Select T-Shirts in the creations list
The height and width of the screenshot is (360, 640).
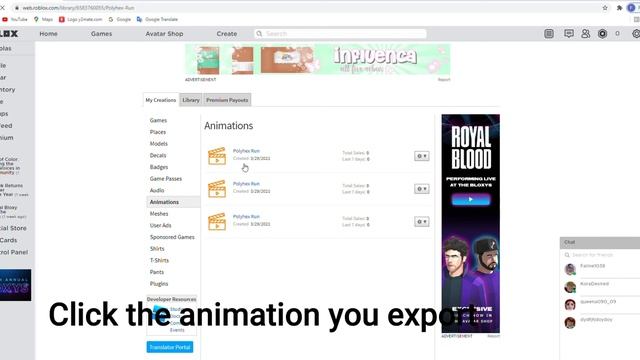[159, 260]
